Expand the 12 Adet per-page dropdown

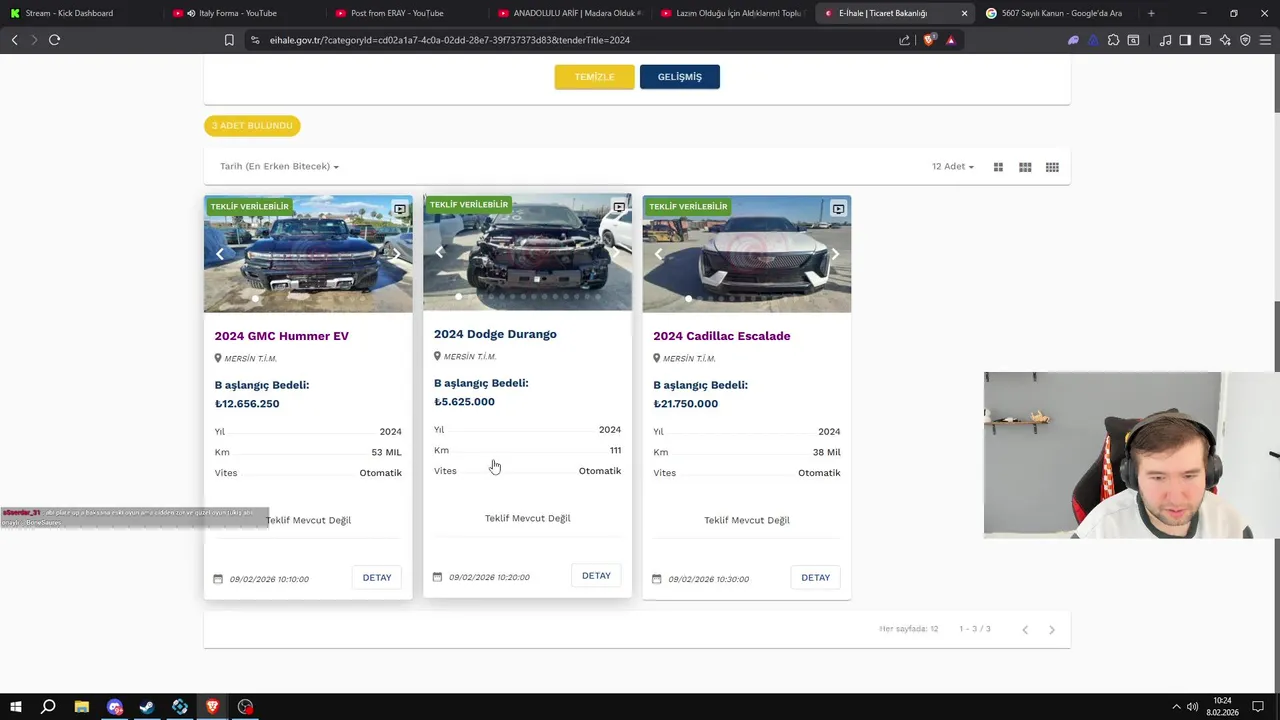coord(952,166)
